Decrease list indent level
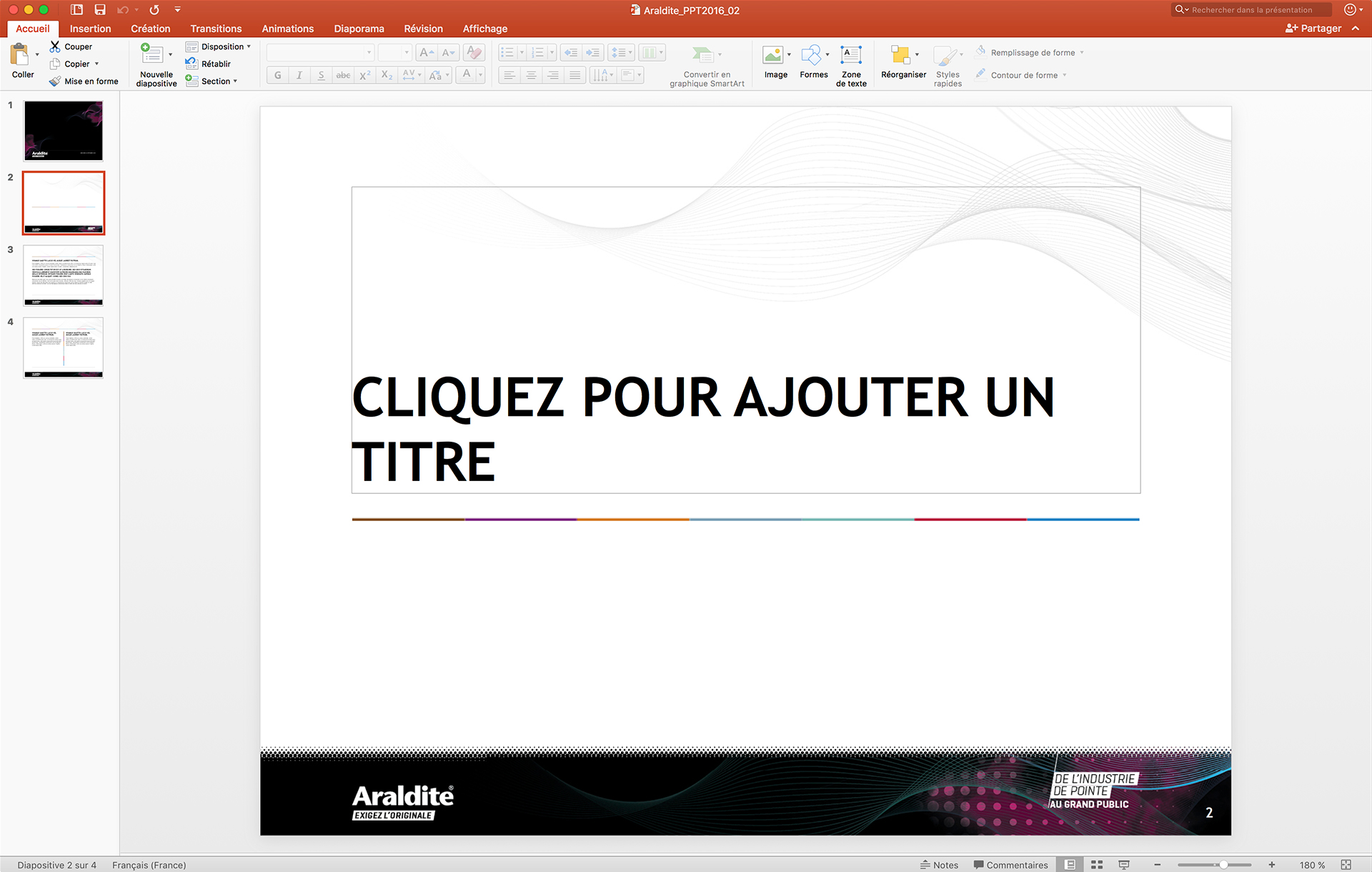 click(x=570, y=53)
